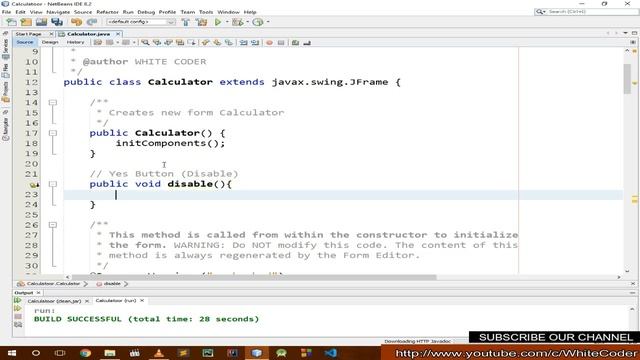Open the default config dropdown
The height and width of the screenshot is (360, 640).
click(141, 22)
